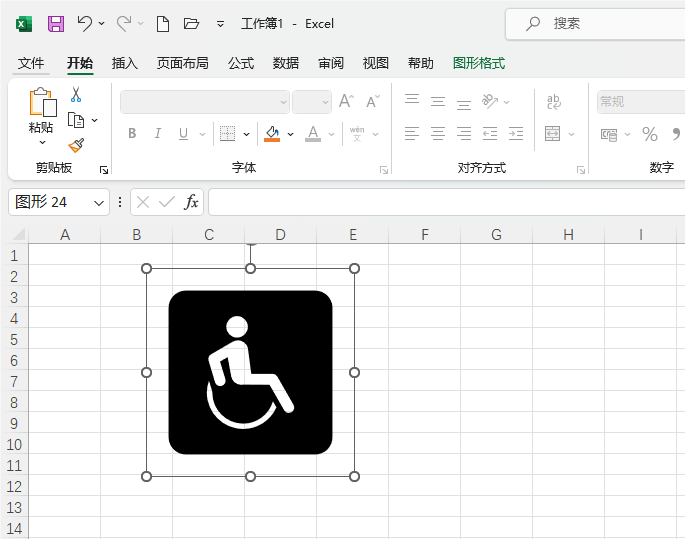Align text to top
685x539 pixels.
(412, 100)
